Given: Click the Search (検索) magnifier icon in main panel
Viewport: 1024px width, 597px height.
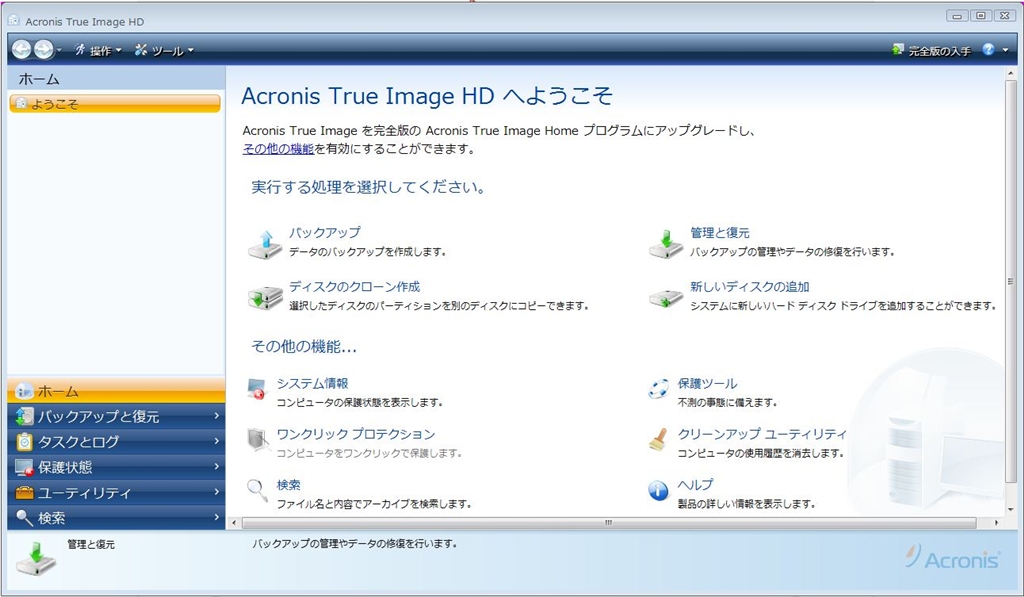Looking at the screenshot, I should tap(257, 491).
